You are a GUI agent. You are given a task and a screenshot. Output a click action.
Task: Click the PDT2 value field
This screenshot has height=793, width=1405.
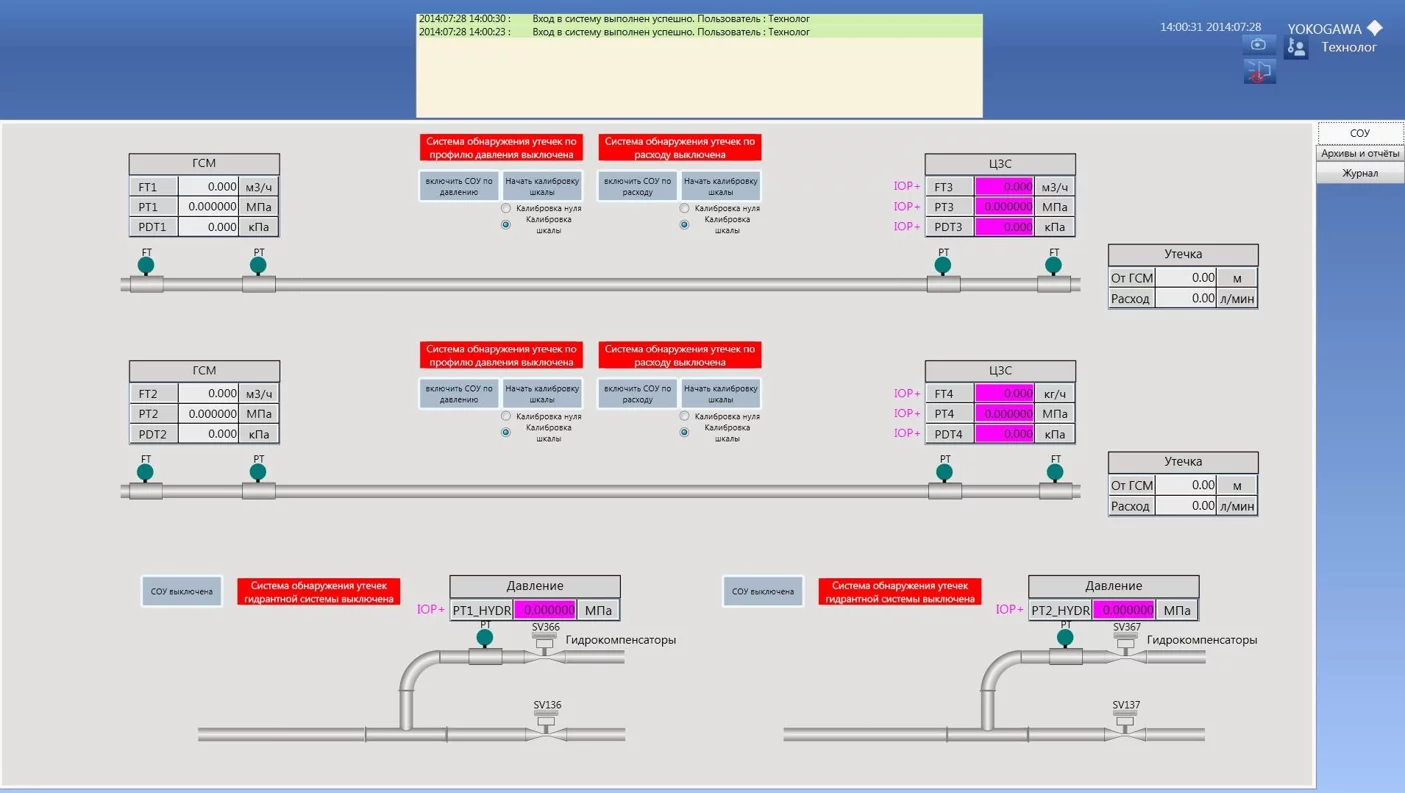tap(209, 434)
